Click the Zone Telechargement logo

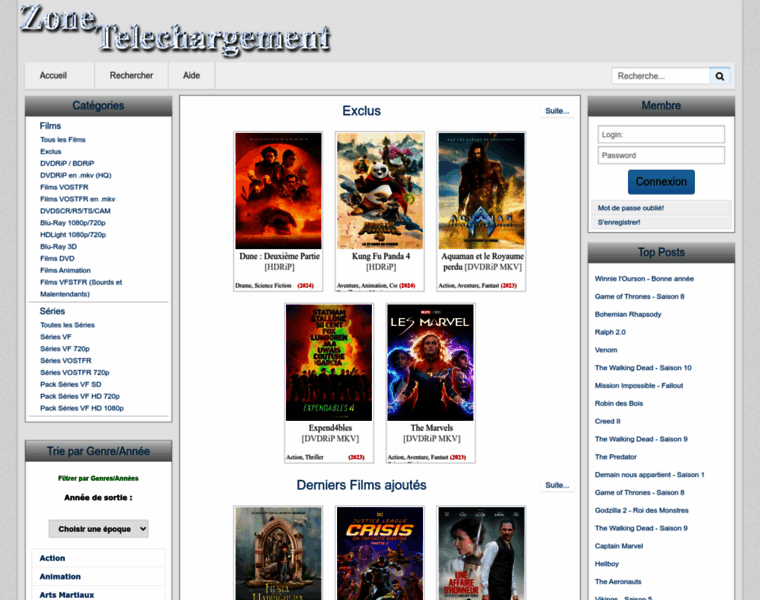pos(175,30)
